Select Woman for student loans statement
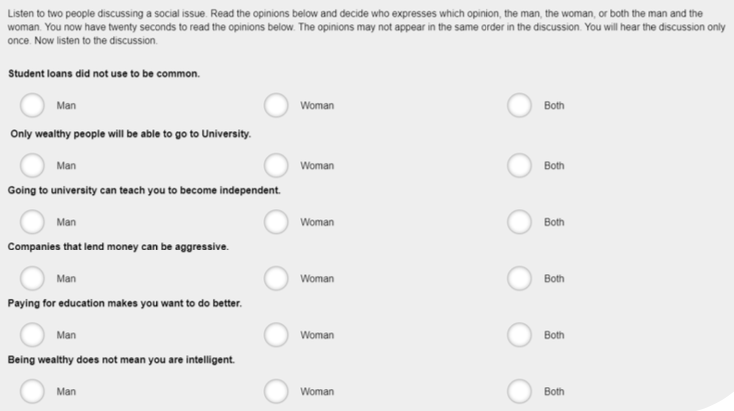Screen dimensions: 734x411 (276, 105)
